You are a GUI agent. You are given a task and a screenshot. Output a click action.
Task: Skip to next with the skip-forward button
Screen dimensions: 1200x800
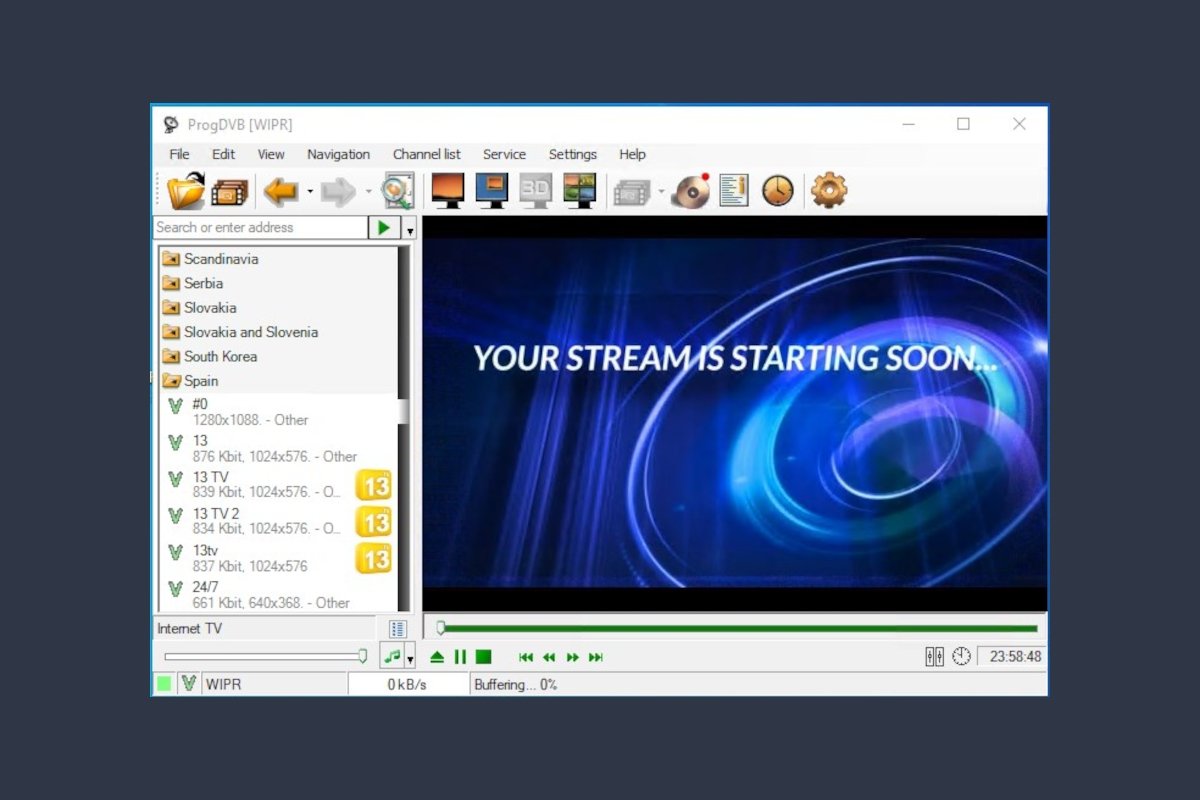(596, 657)
